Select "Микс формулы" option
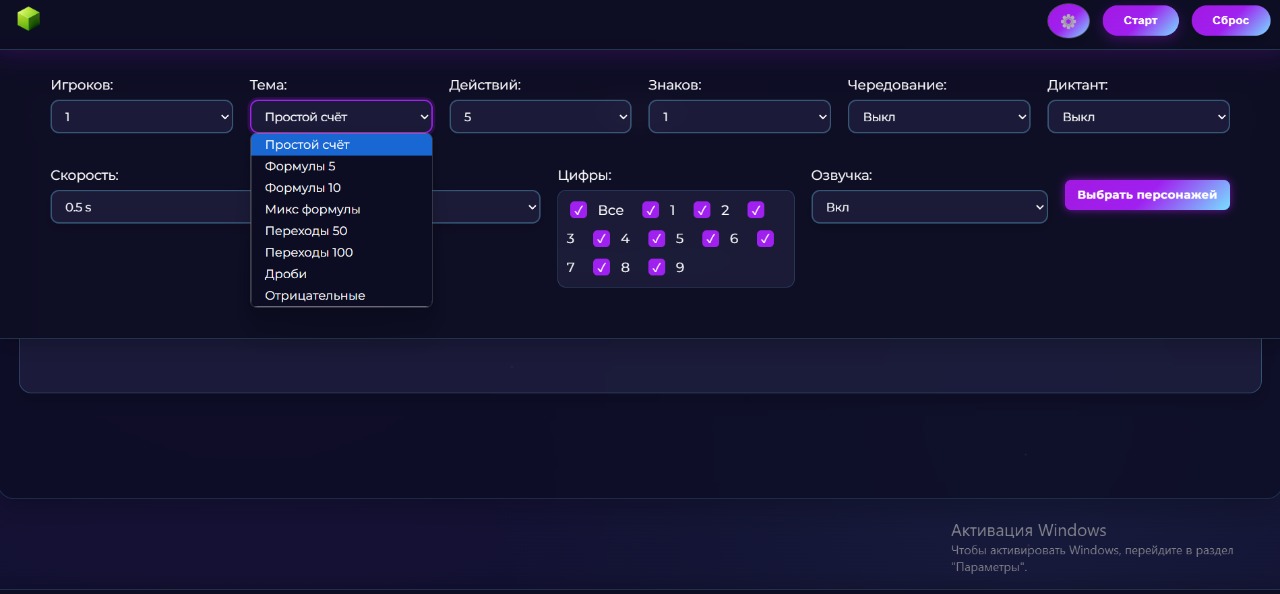Viewport: 1280px width, 594px height. (312, 210)
